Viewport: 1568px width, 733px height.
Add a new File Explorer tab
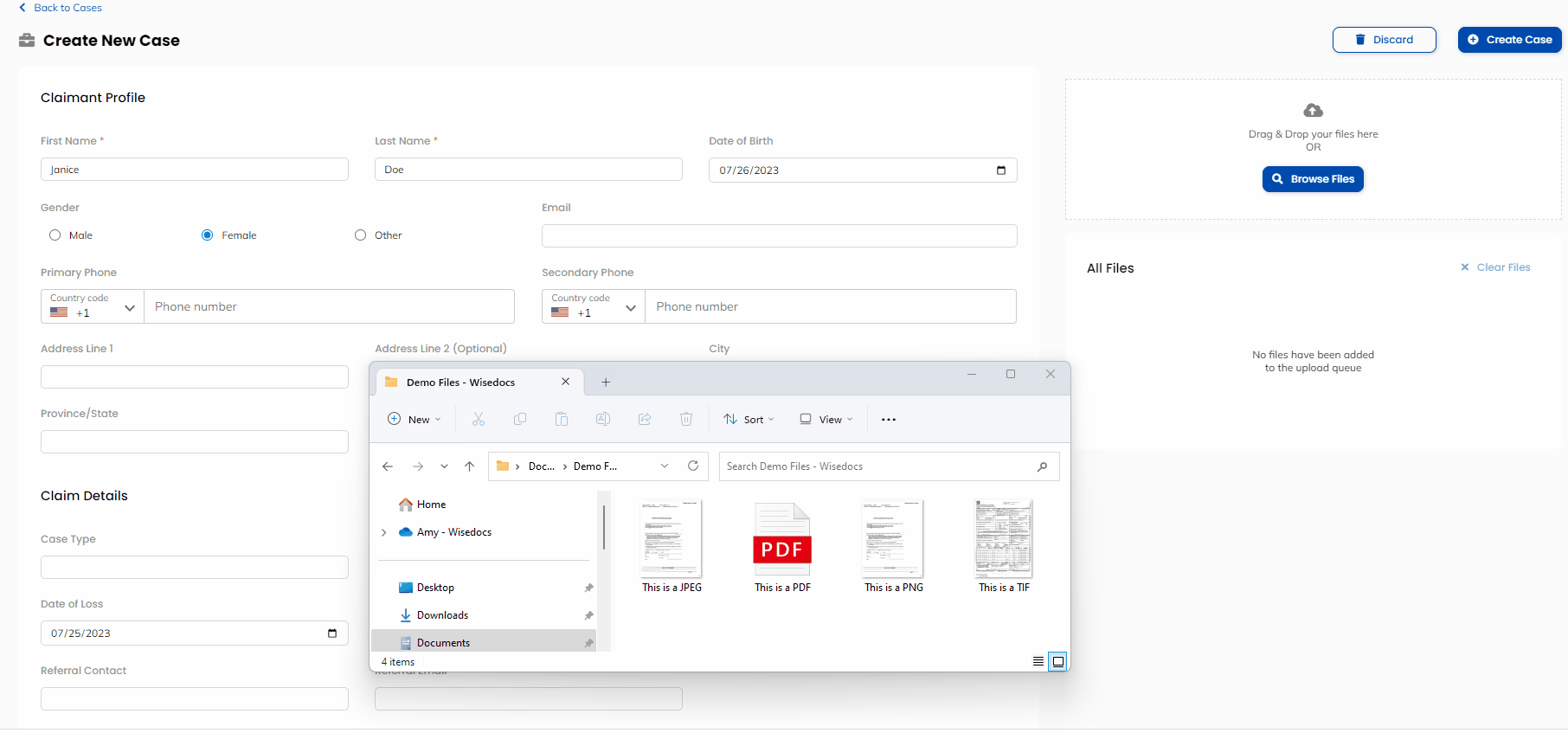pos(606,382)
